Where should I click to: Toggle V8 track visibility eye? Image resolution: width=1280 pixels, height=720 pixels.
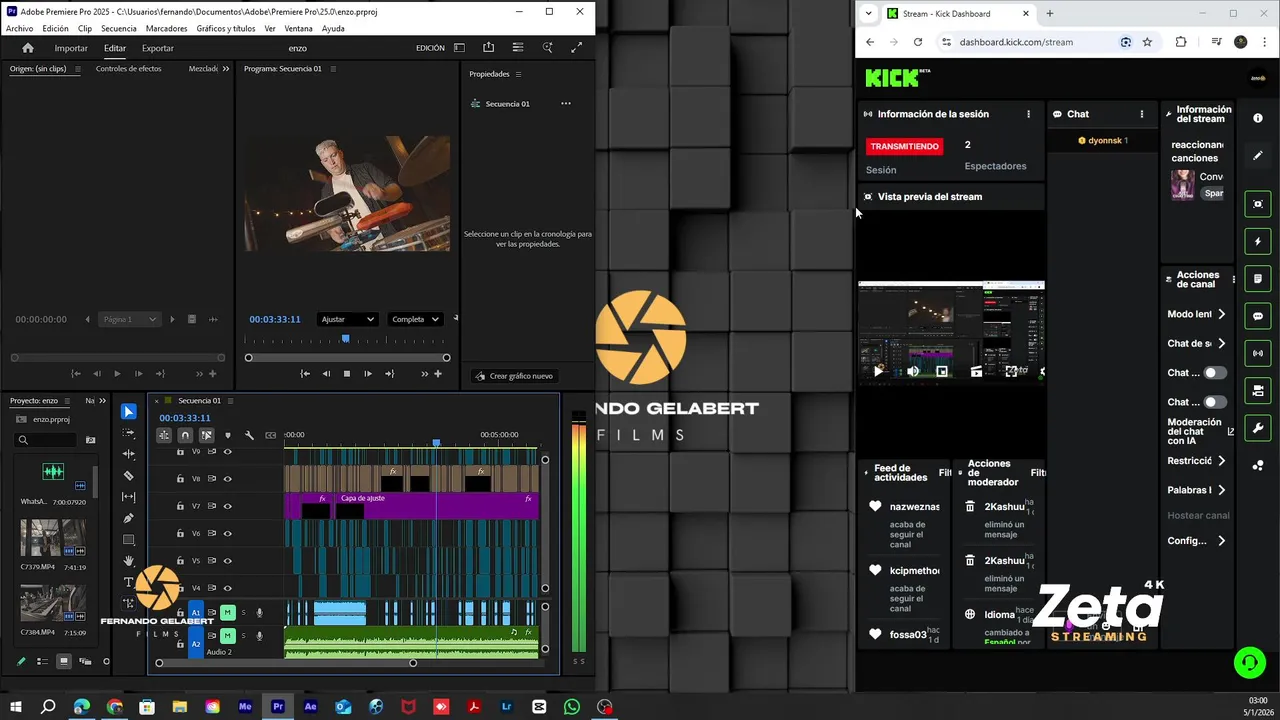point(227,479)
